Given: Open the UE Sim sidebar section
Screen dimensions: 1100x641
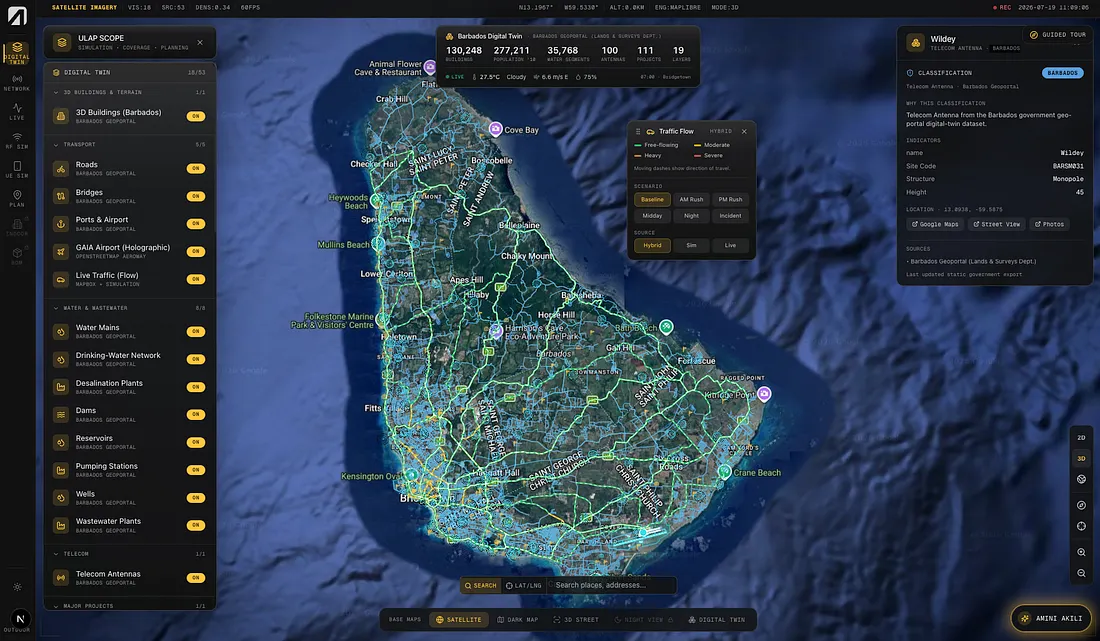Looking at the screenshot, I should coord(17,169).
